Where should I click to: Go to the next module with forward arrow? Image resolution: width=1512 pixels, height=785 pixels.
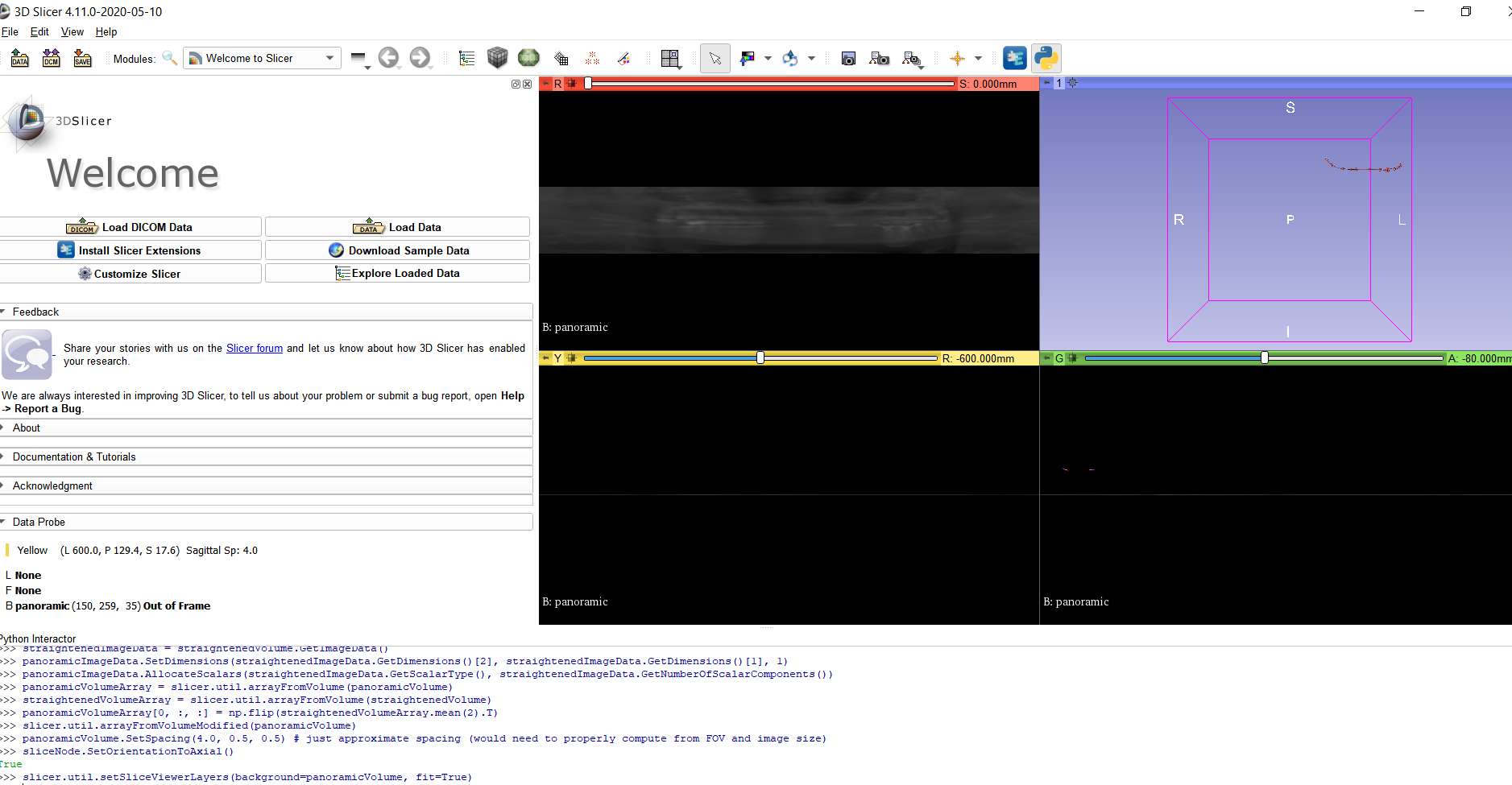coord(420,58)
